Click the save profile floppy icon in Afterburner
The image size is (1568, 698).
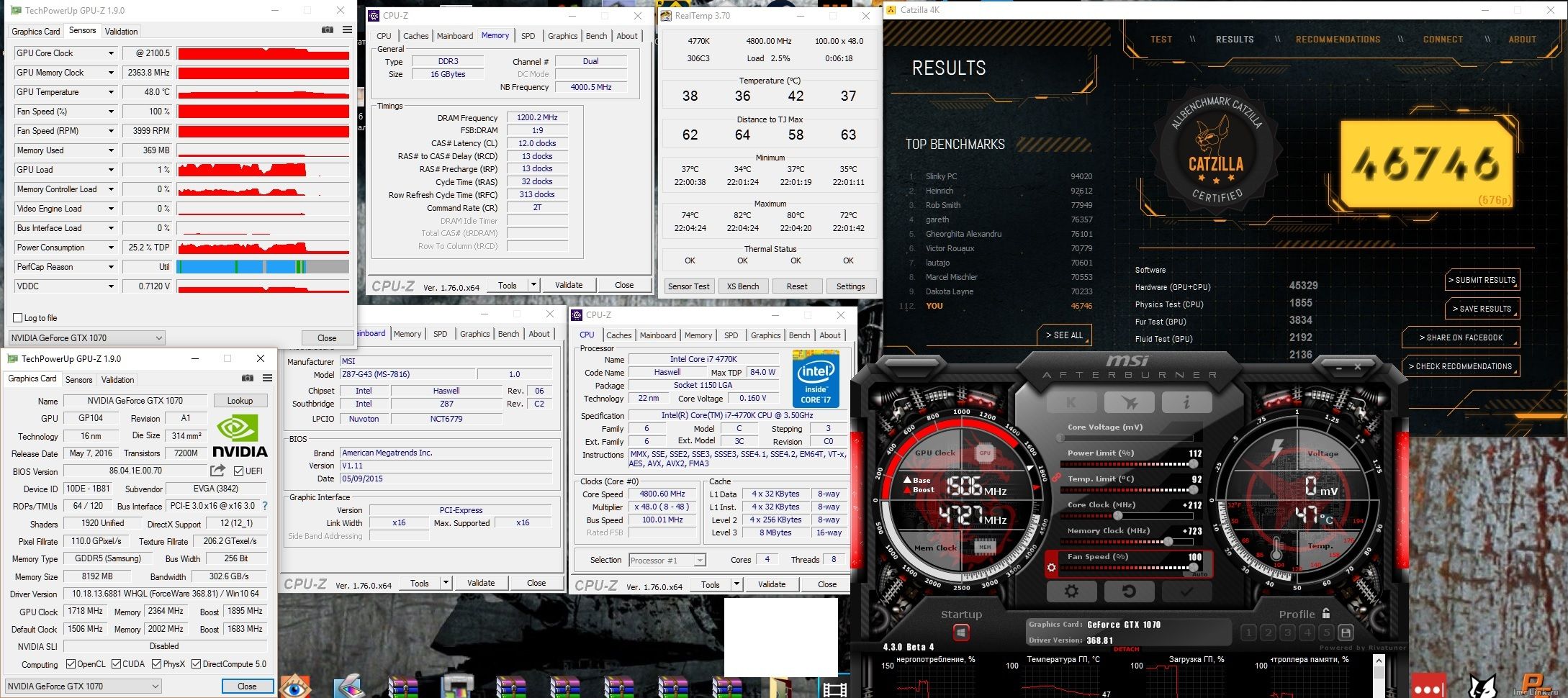tap(1346, 633)
